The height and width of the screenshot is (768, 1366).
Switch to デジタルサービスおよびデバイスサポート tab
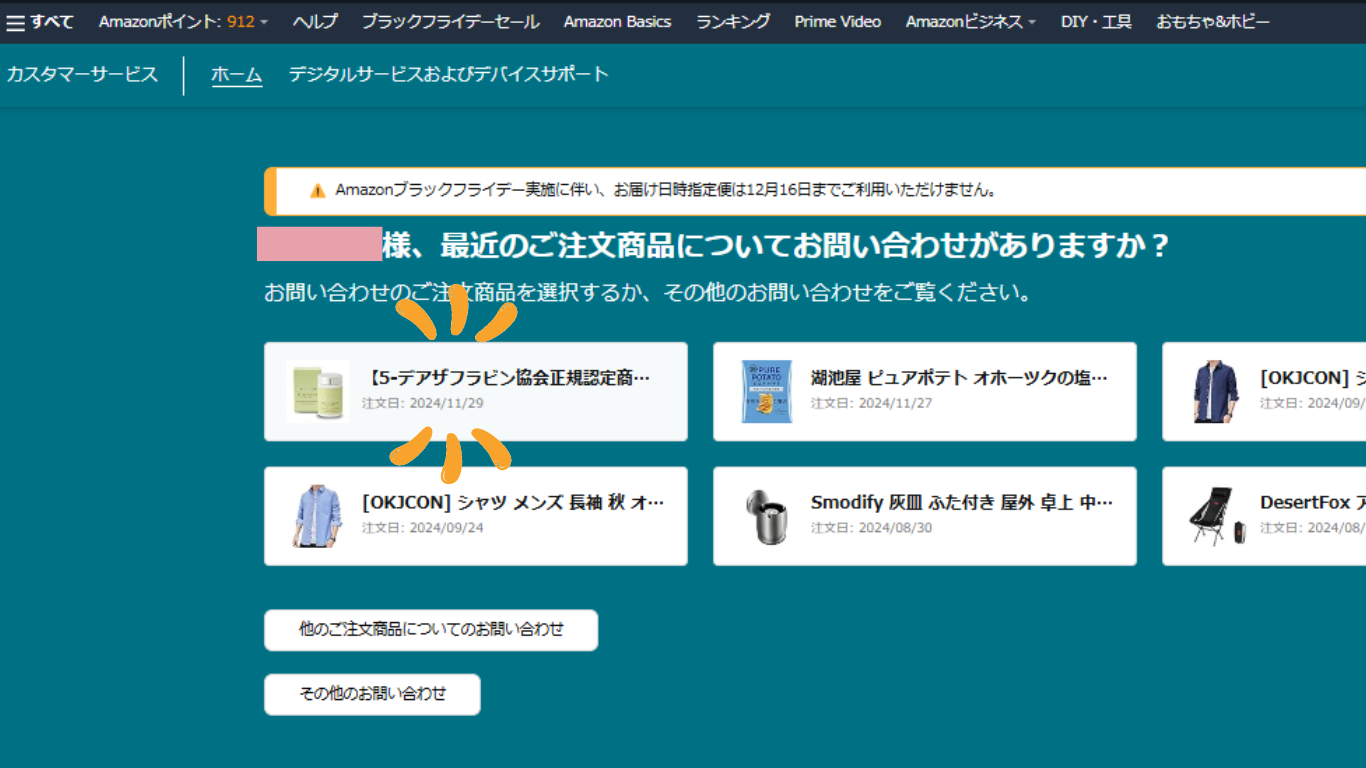pyautogui.click(x=448, y=74)
